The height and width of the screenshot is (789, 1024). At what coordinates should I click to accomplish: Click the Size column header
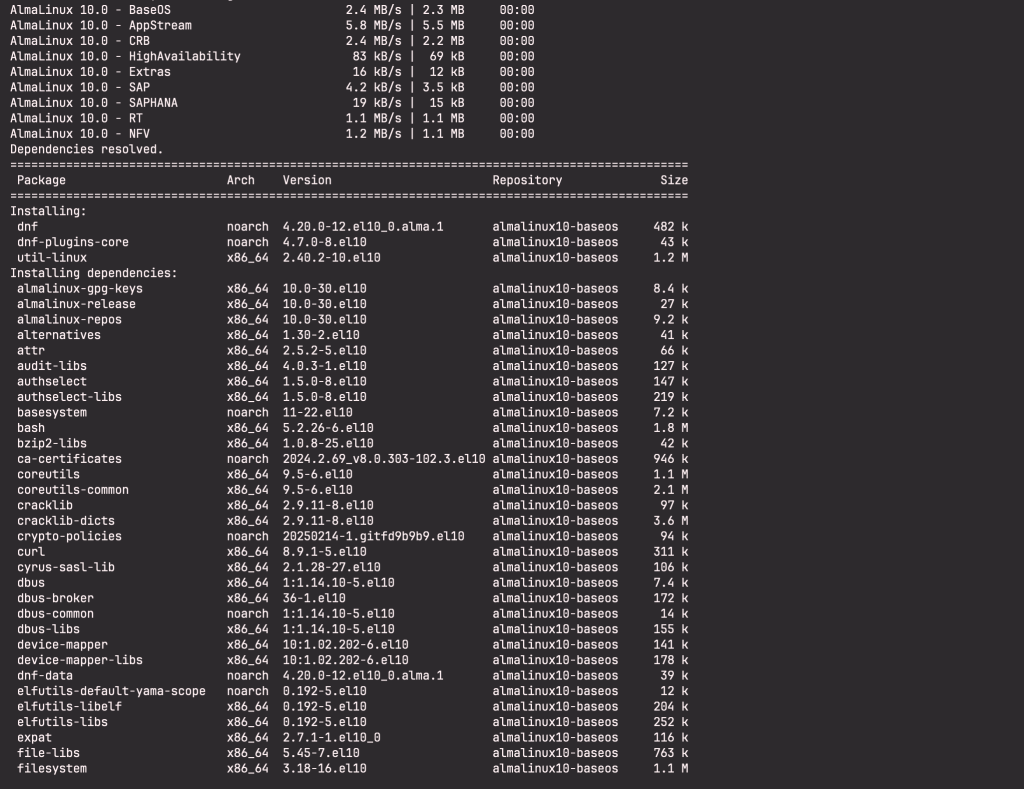click(x=674, y=179)
